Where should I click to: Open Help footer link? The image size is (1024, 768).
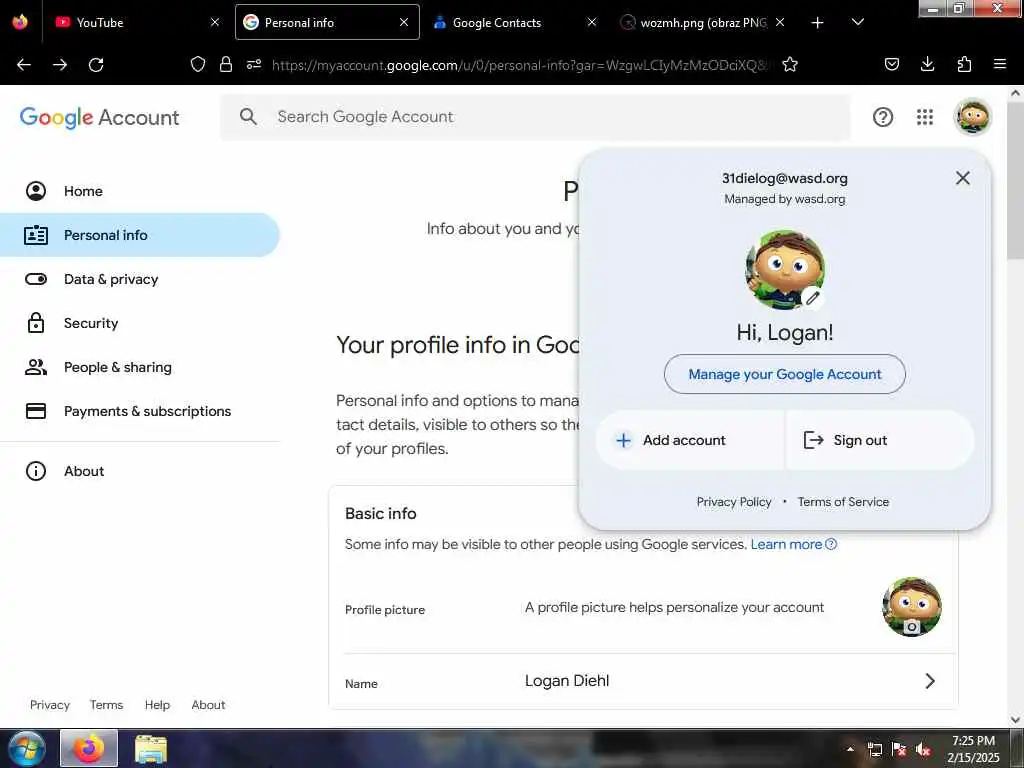157,705
